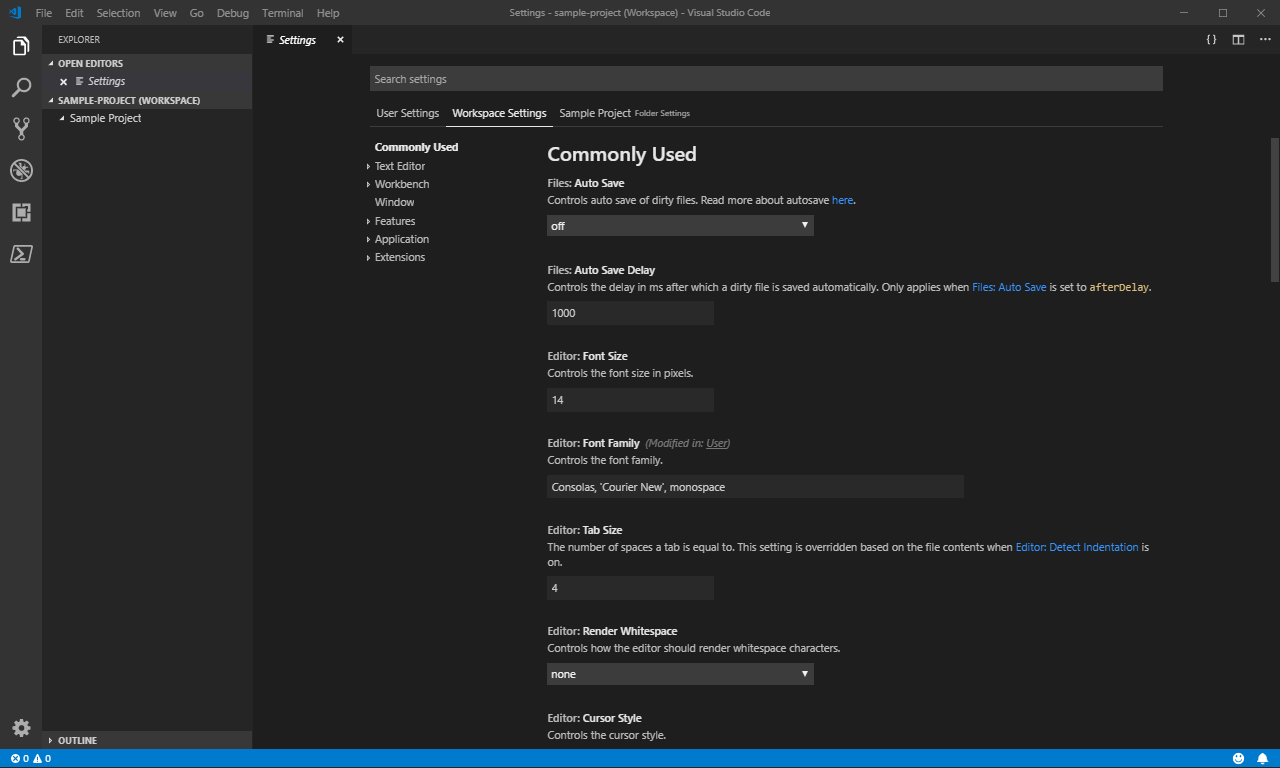Viewport: 1280px width, 768px height.
Task: Click the warnings count in the status bar
Action: [x=42, y=759]
